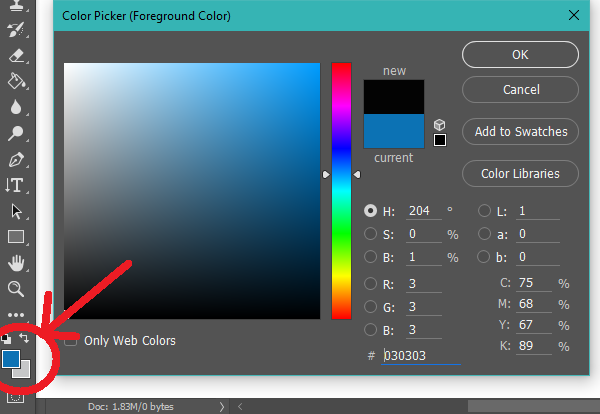Image resolution: width=600 pixels, height=414 pixels.
Task: Click the Y yellow field showing 67
Action: tap(534, 325)
